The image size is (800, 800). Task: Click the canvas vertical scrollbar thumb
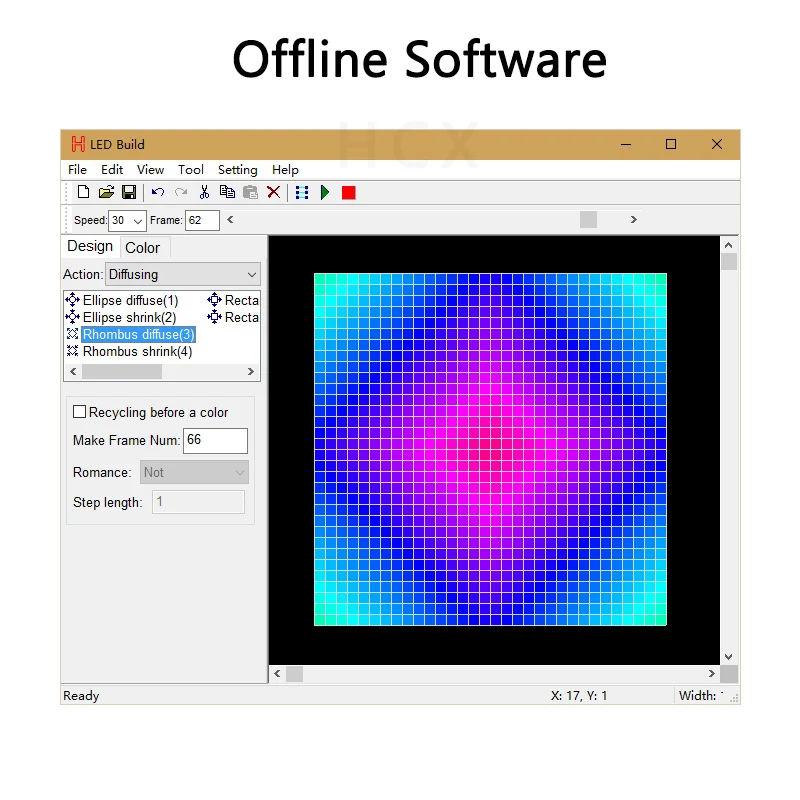coord(729,262)
